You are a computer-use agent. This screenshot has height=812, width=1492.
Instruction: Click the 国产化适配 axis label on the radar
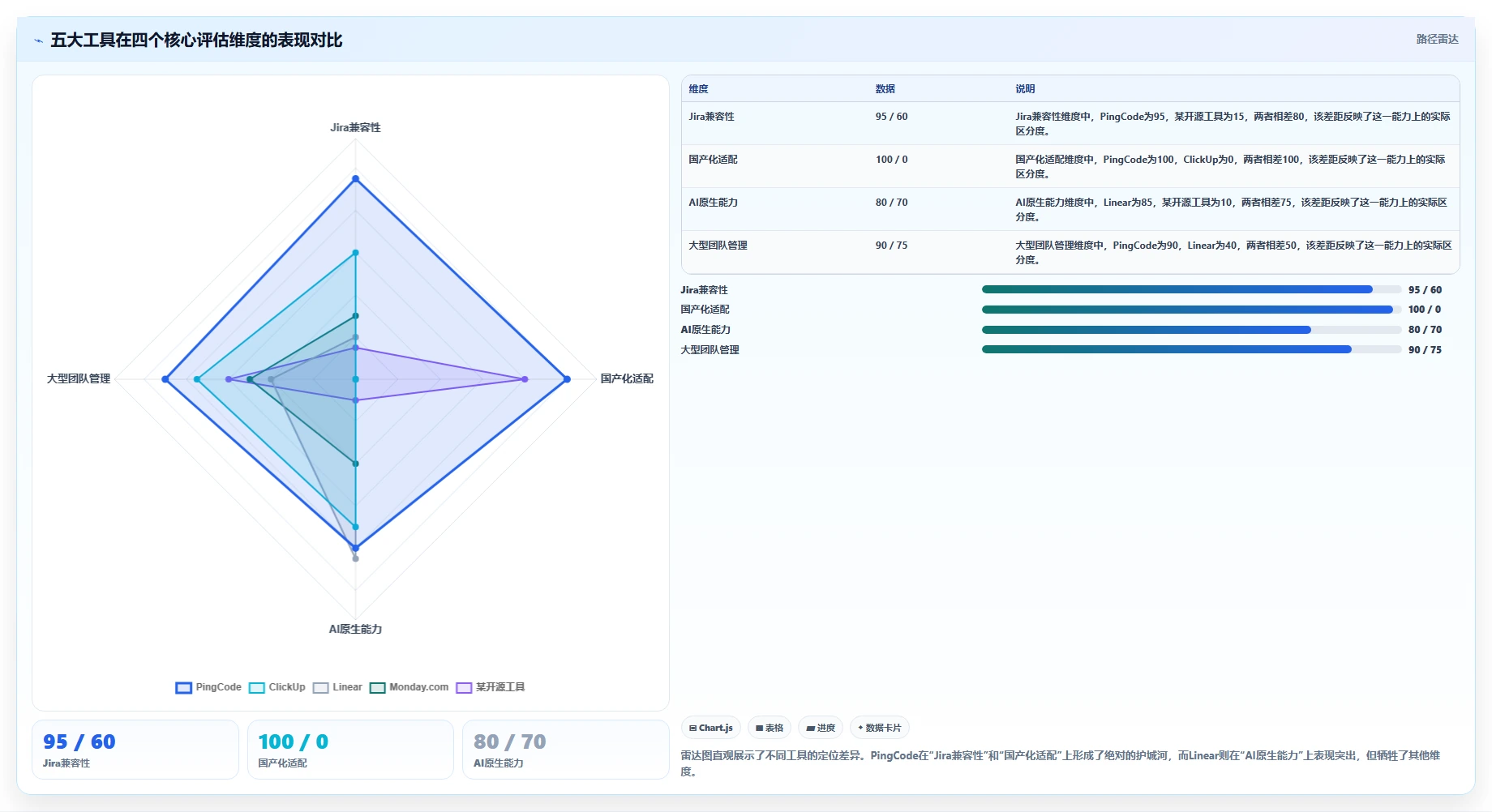point(627,378)
